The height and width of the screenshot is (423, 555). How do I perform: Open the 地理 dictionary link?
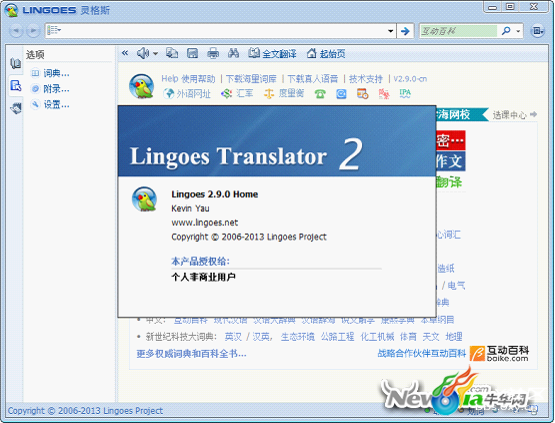454,337
